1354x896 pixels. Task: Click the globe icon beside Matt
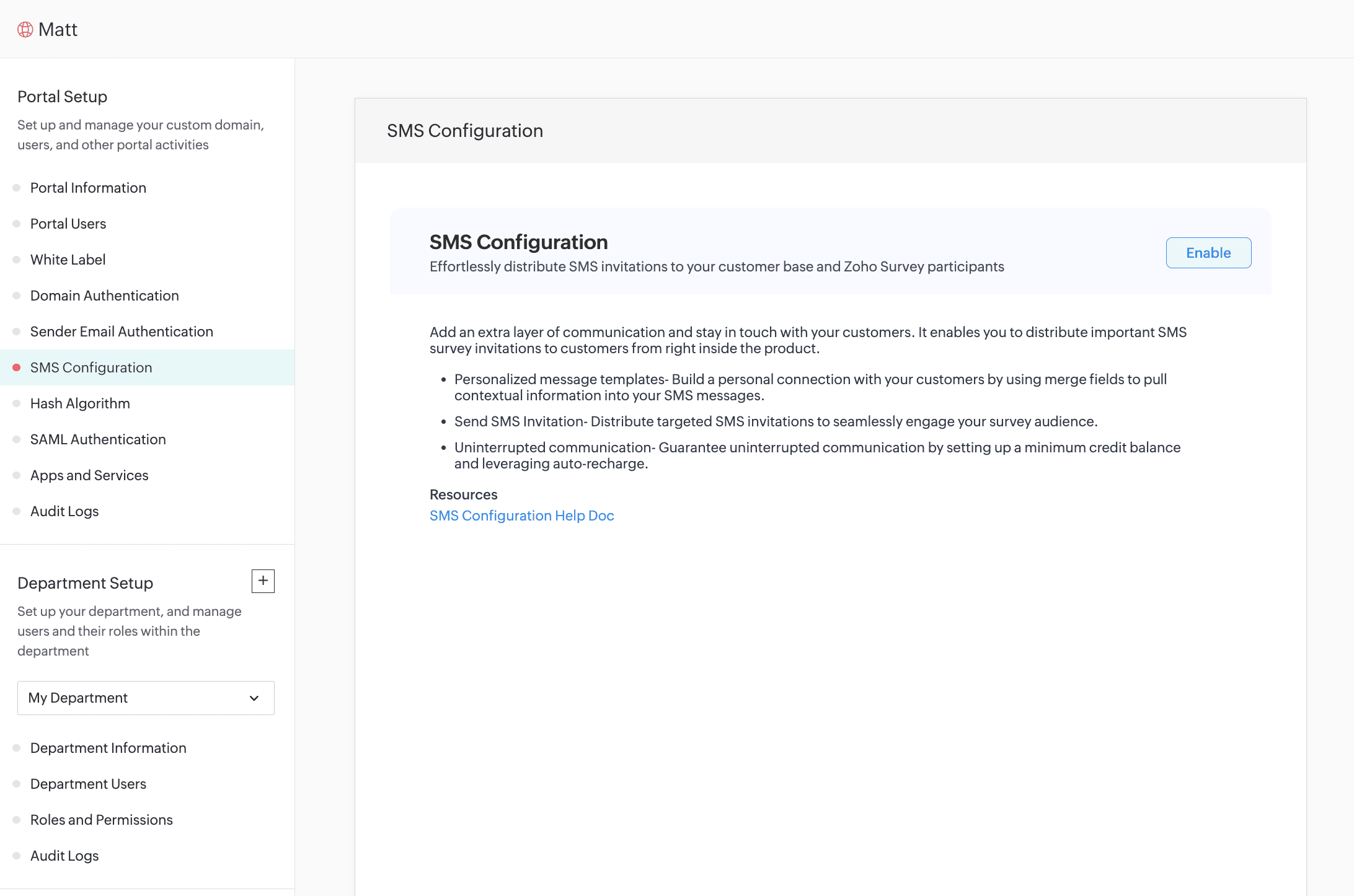coord(25,29)
